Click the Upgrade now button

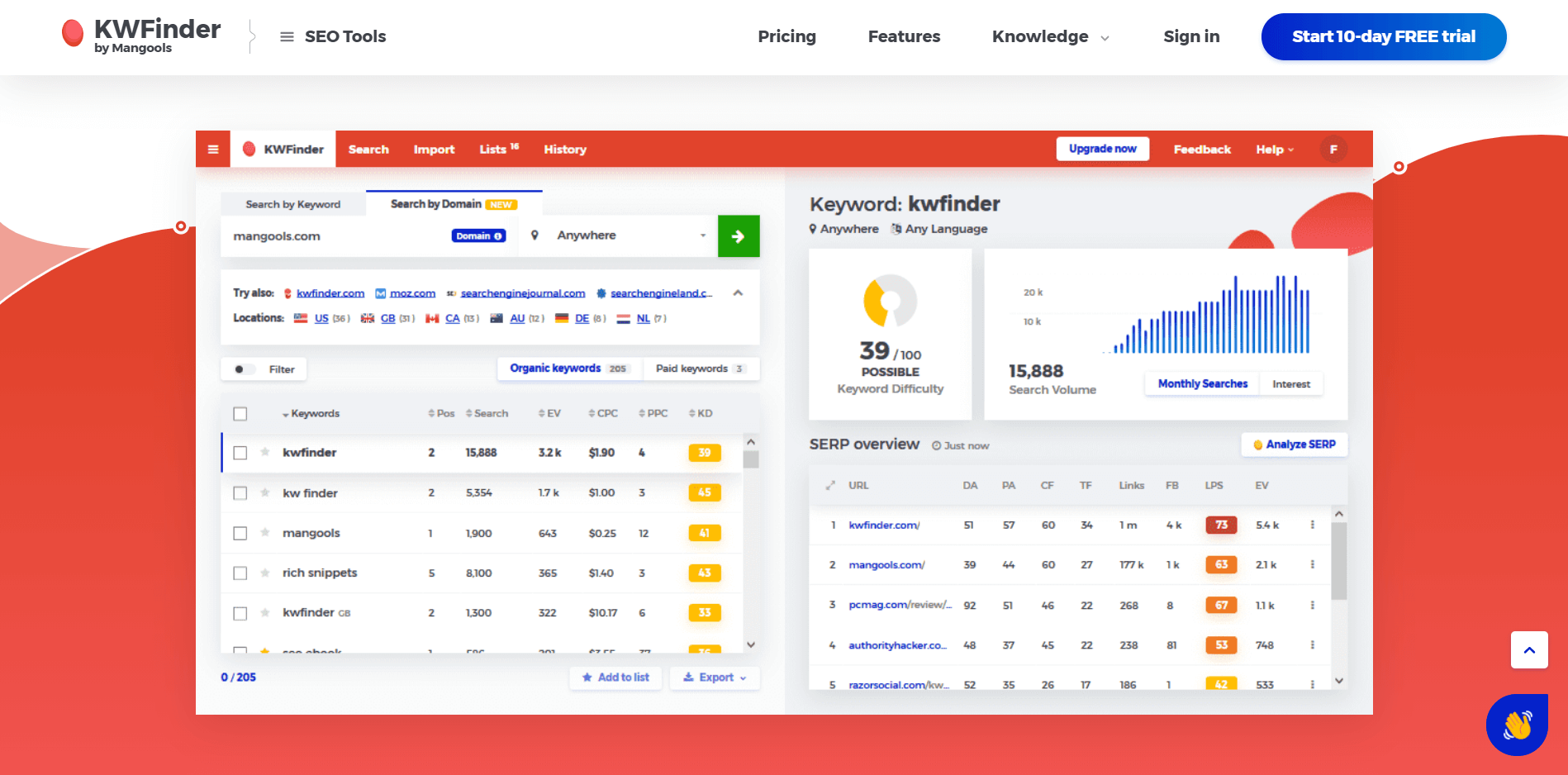click(x=1103, y=149)
